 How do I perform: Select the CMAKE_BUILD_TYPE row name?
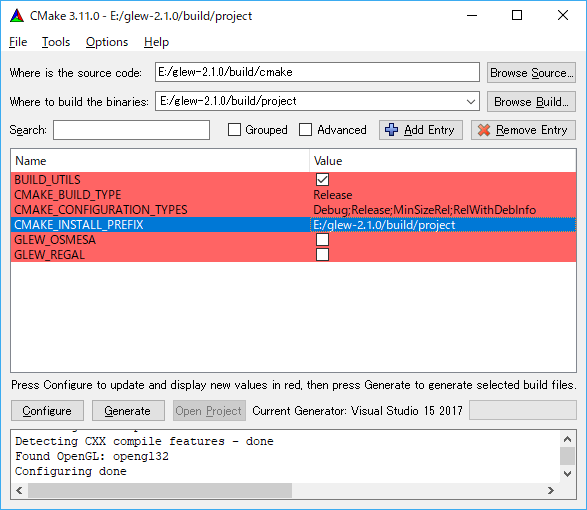click(68, 195)
